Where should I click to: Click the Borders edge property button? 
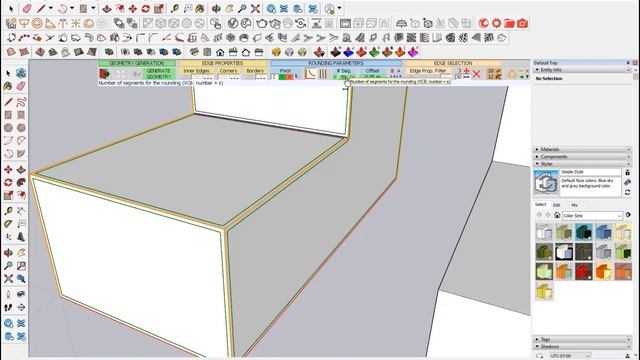[255, 71]
